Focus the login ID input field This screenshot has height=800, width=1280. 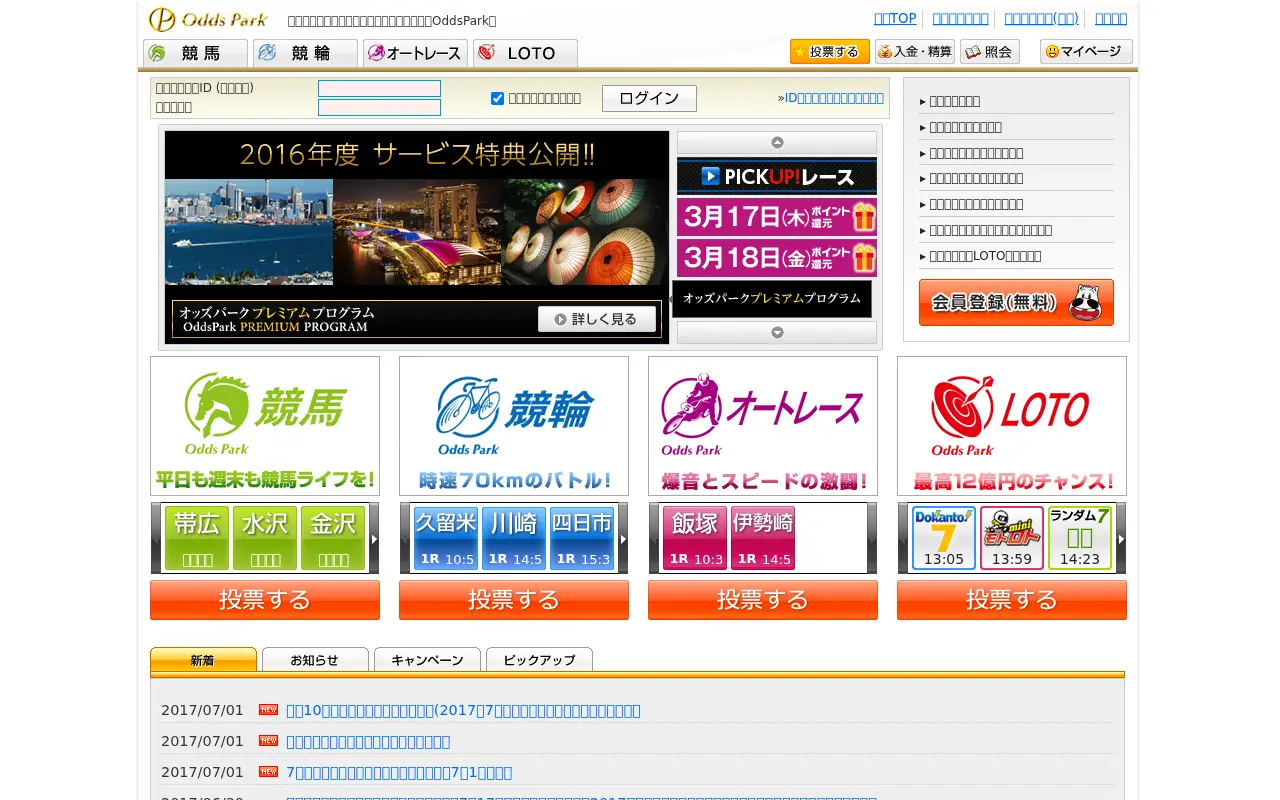coord(379,88)
